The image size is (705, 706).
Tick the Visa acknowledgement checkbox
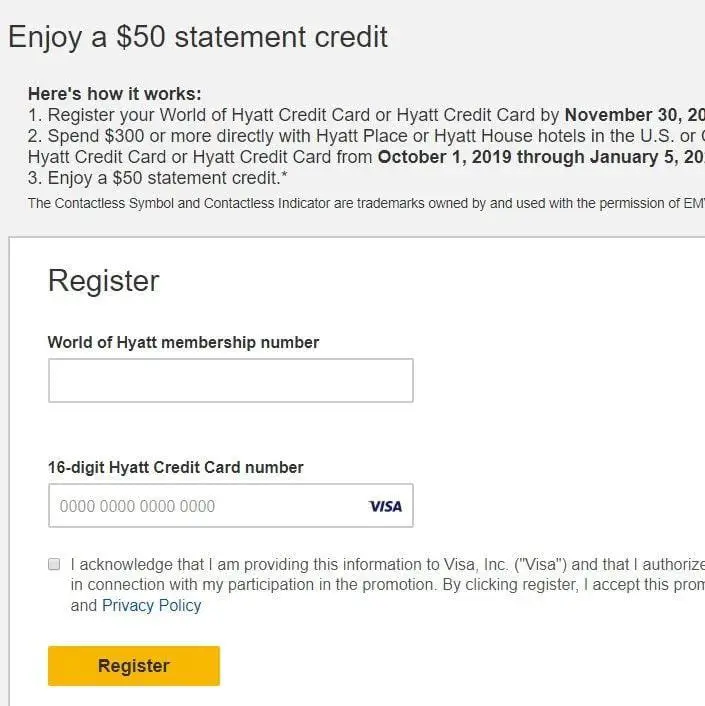coord(54,564)
